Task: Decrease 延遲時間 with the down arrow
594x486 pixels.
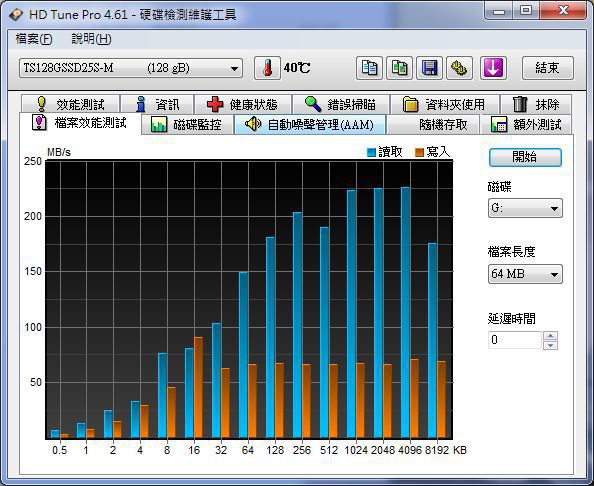Action: 550,345
